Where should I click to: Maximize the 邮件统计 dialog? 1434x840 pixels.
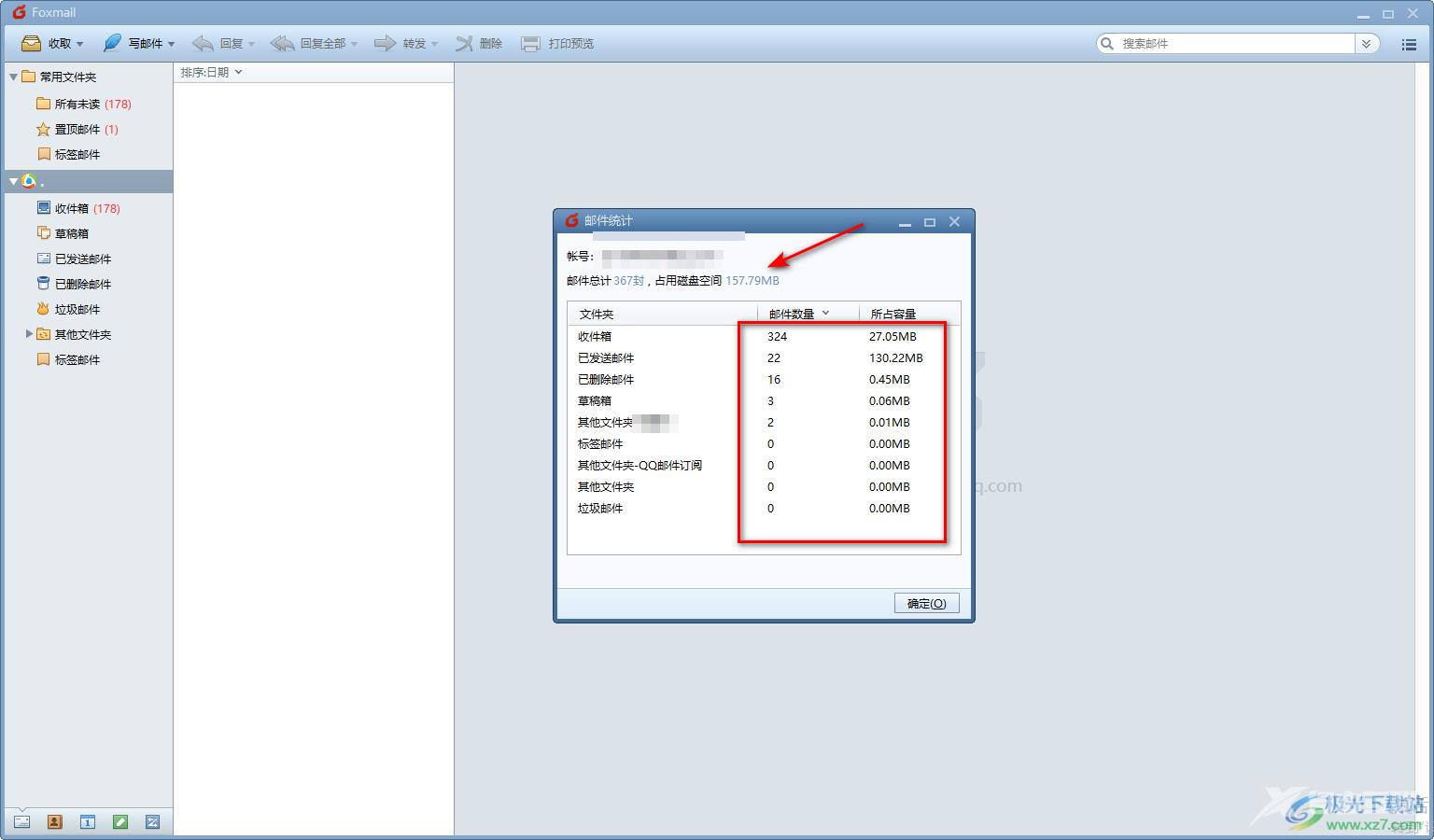point(930,222)
